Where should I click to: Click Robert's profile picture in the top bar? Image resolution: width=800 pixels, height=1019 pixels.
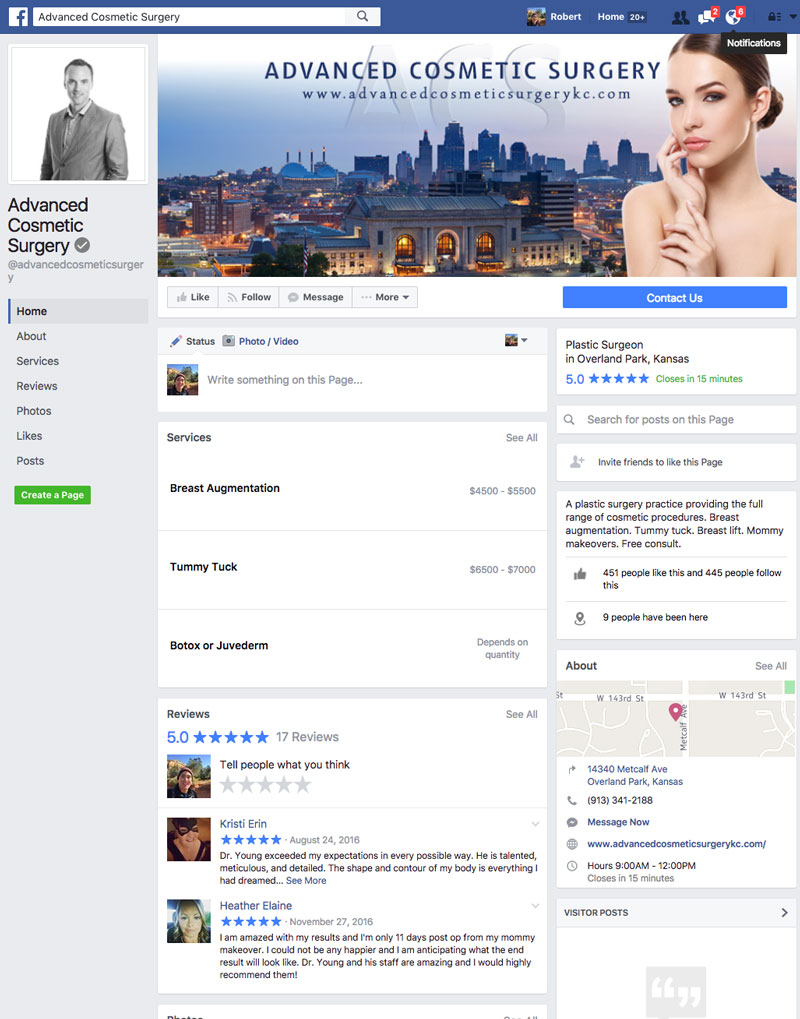pyautogui.click(x=536, y=17)
